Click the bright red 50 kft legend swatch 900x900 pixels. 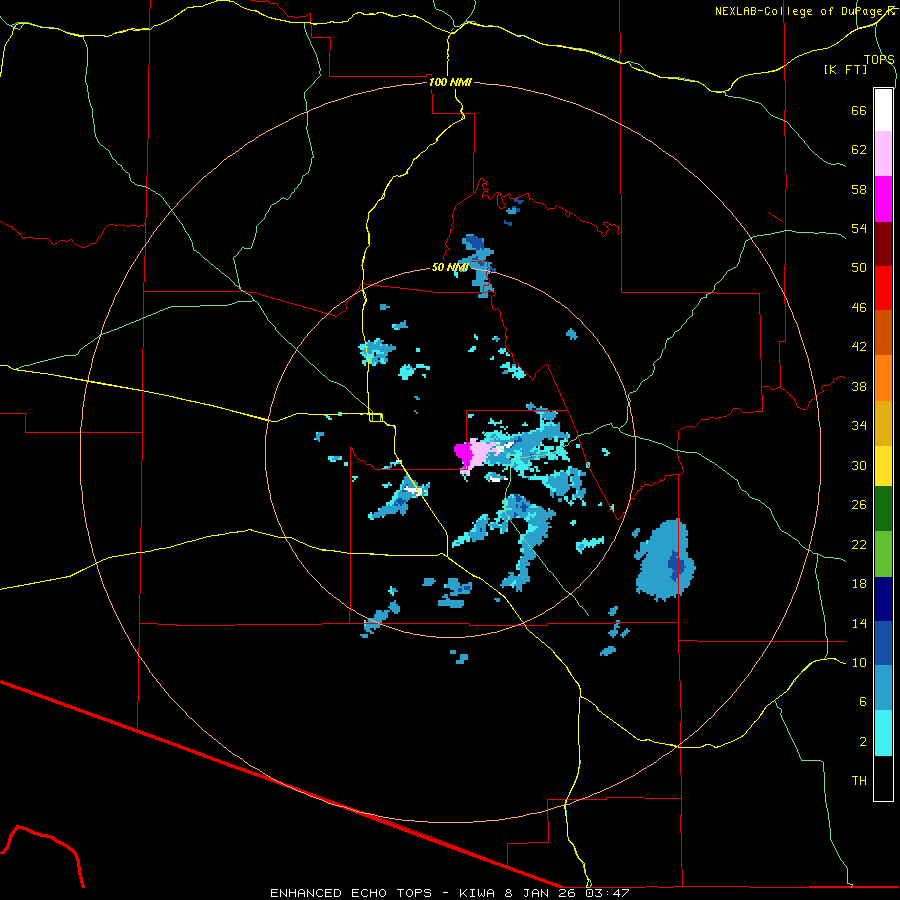coord(883,288)
